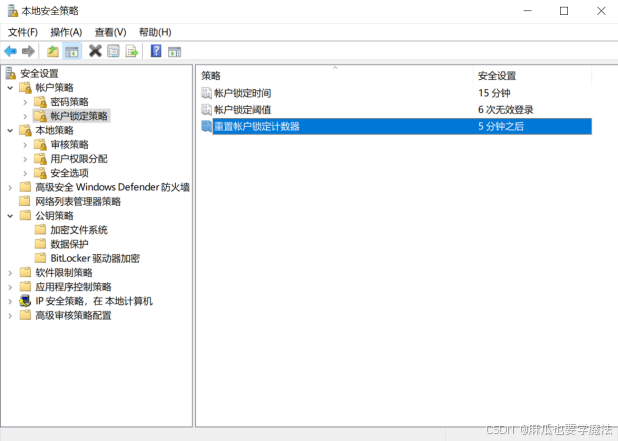The height and width of the screenshot is (441, 618).
Task: Click the 帐户锁定时间 policy icon
Action: coord(207,93)
